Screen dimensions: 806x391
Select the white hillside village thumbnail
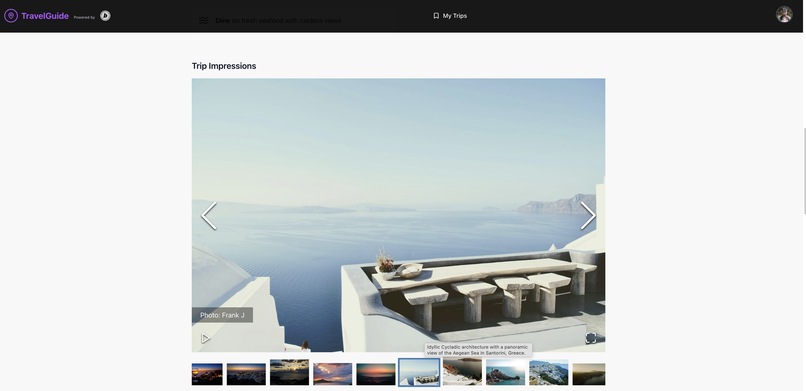click(548, 372)
